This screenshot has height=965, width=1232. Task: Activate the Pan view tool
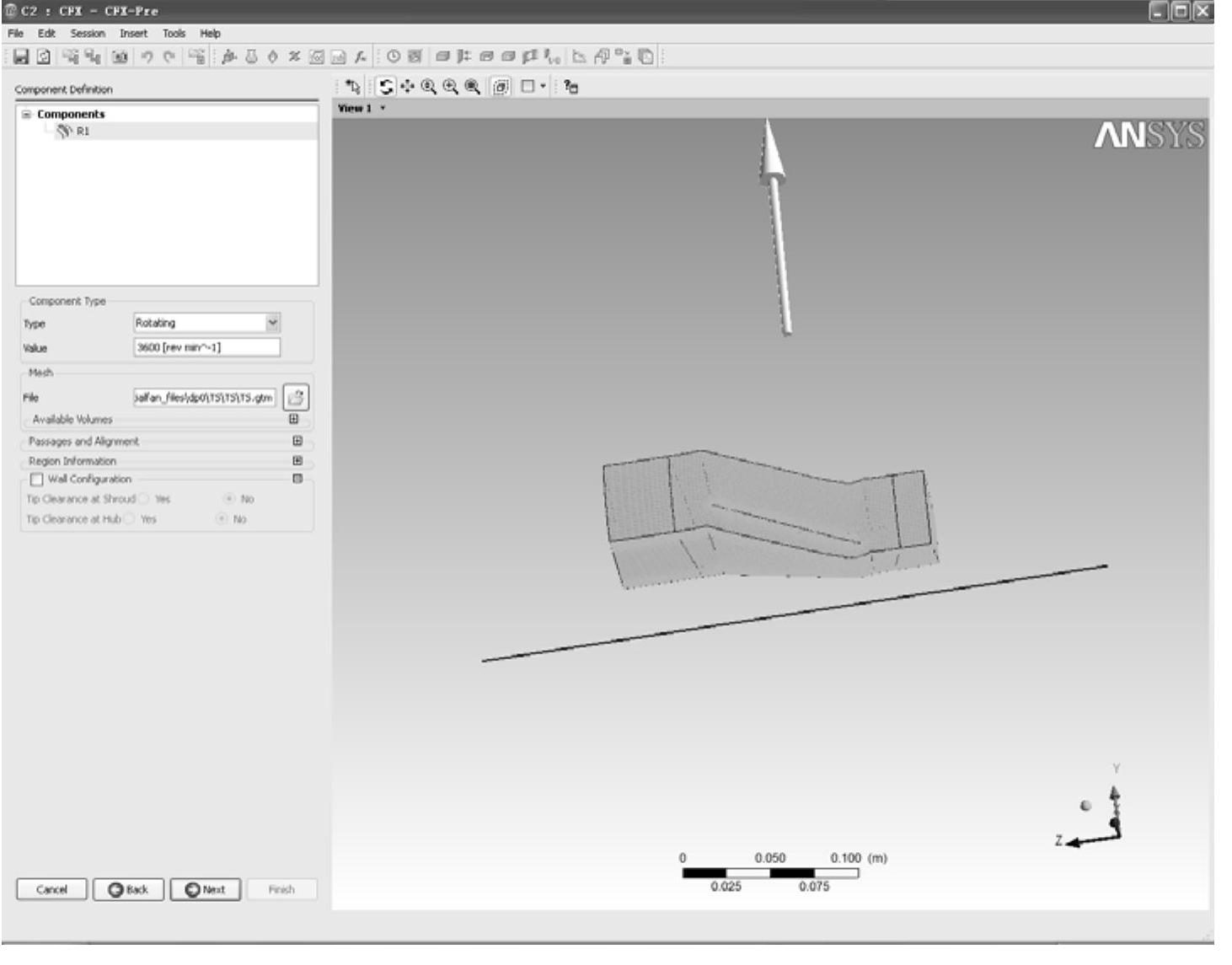click(x=408, y=87)
